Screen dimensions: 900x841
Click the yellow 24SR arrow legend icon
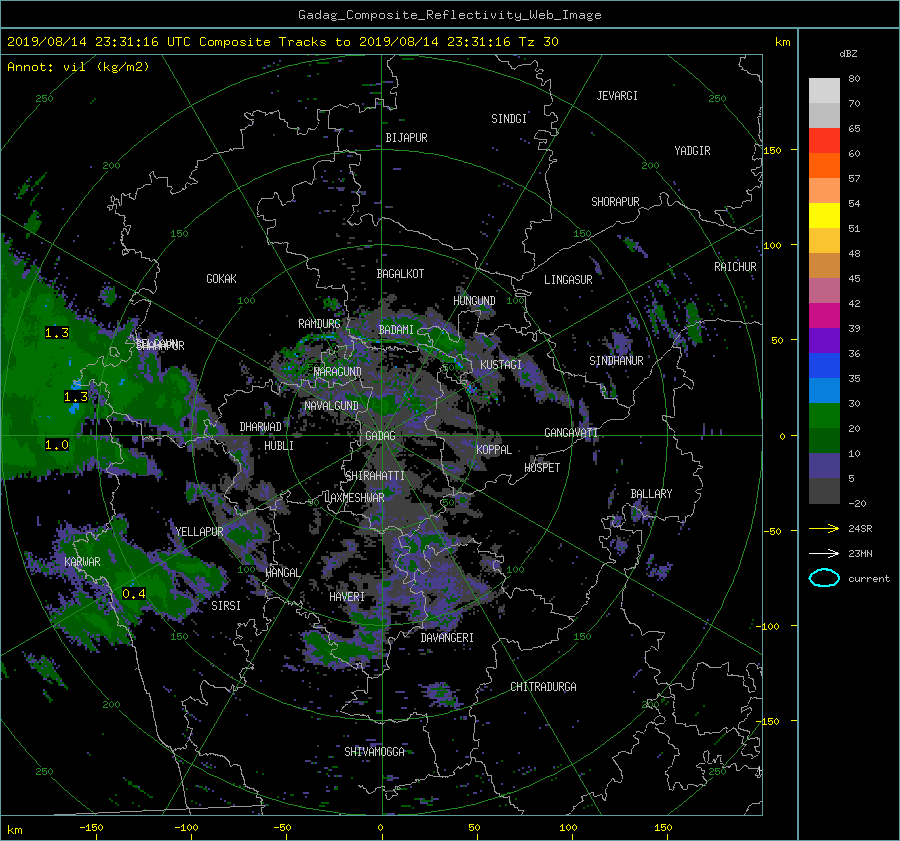pos(824,528)
